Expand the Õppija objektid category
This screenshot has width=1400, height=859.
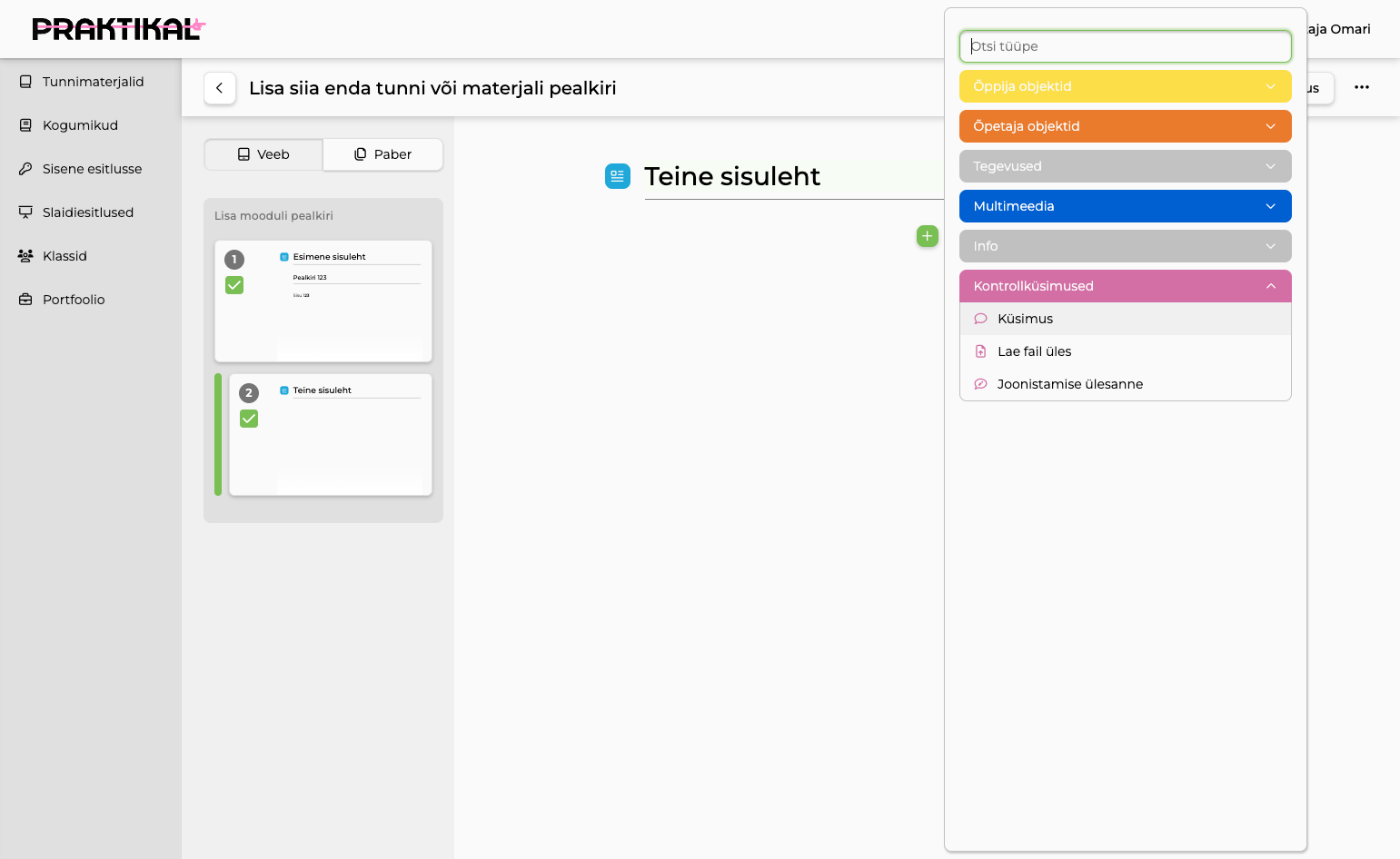pyautogui.click(x=1126, y=86)
